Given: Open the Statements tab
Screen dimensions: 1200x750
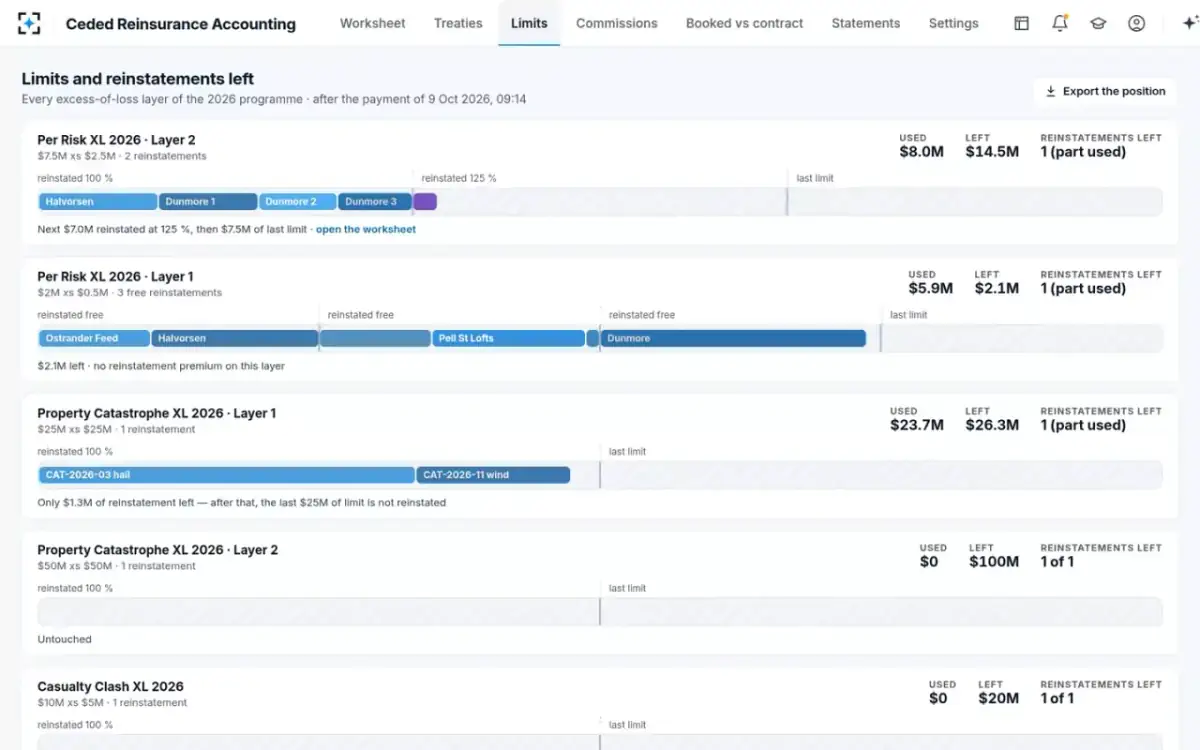Looking at the screenshot, I should 866,23.
